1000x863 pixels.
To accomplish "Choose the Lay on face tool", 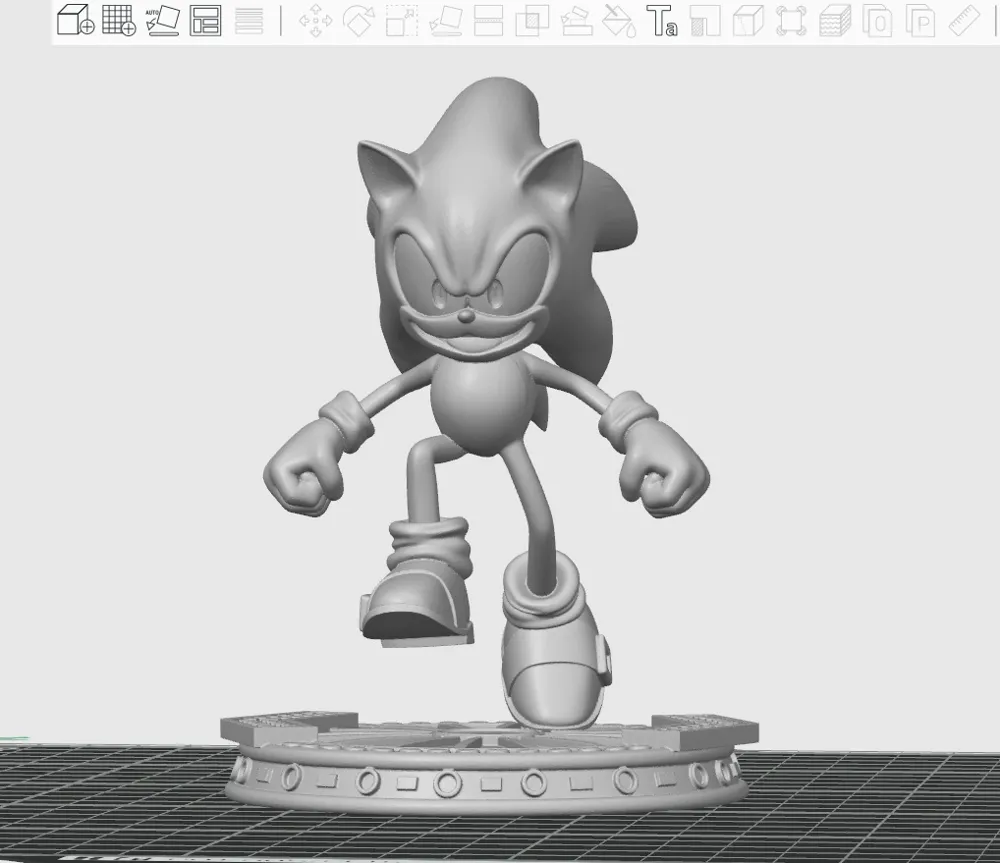I will [x=446, y=21].
